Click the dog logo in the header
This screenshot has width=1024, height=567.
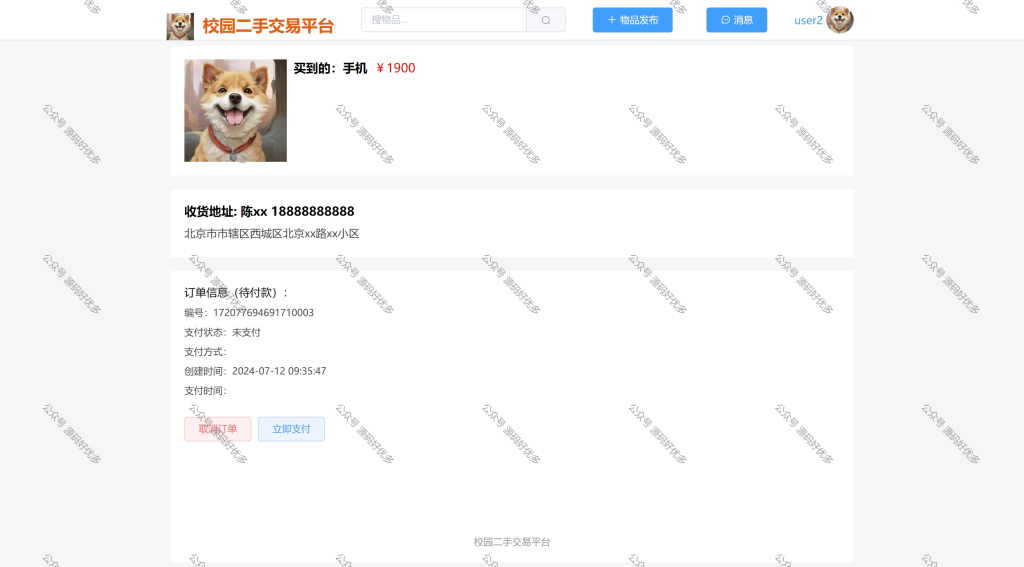pyautogui.click(x=180, y=26)
